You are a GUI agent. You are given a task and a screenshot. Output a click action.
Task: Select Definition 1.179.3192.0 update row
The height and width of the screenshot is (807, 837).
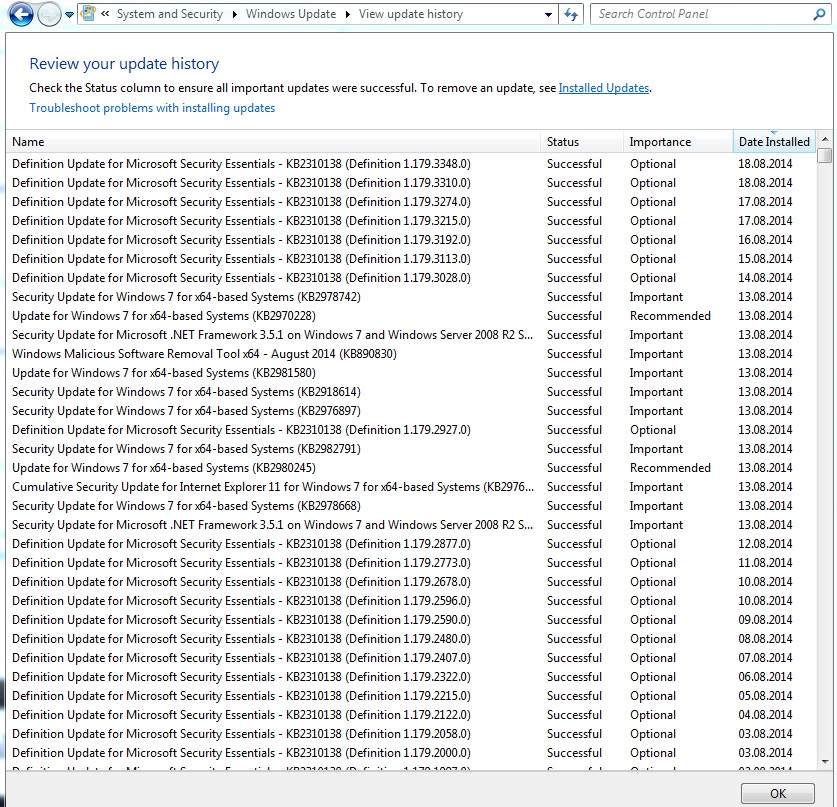tap(411, 240)
